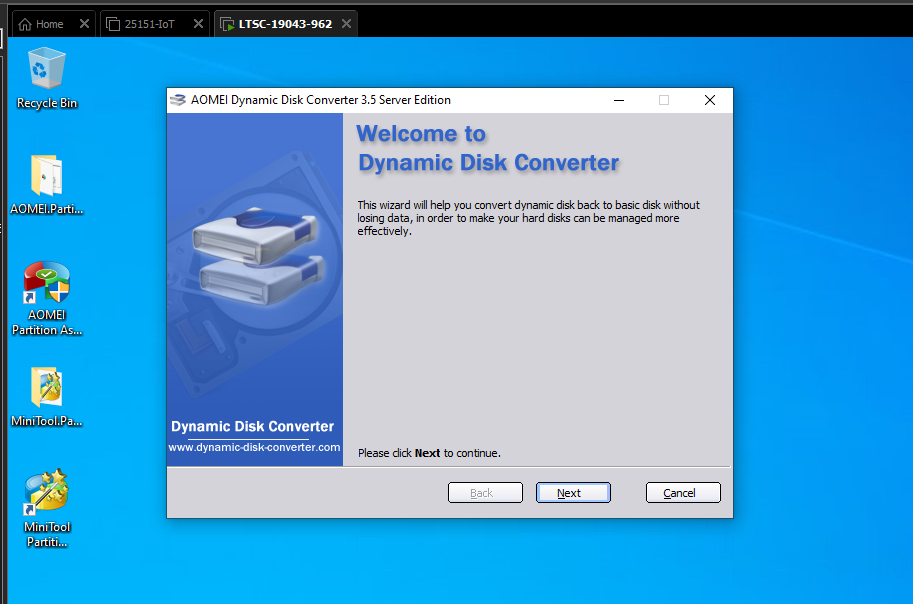Click Next to continue the wizard
This screenshot has width=913, height=604.
click(x=573, y=493)
